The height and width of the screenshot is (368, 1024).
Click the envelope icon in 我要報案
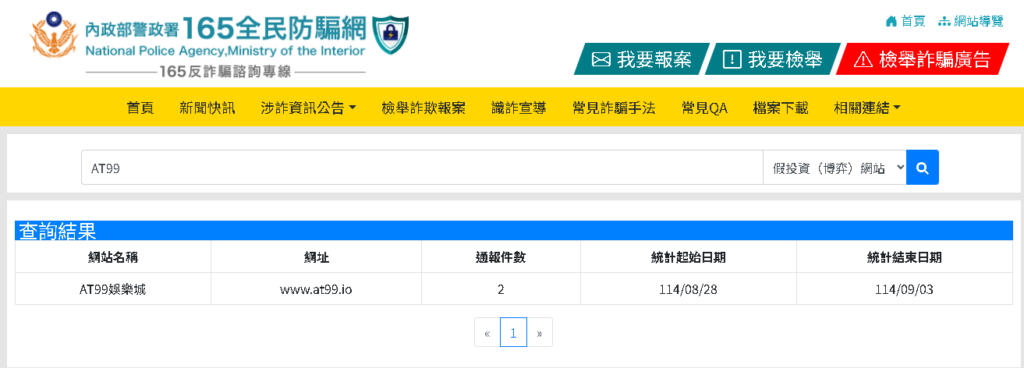click(600, 60)
